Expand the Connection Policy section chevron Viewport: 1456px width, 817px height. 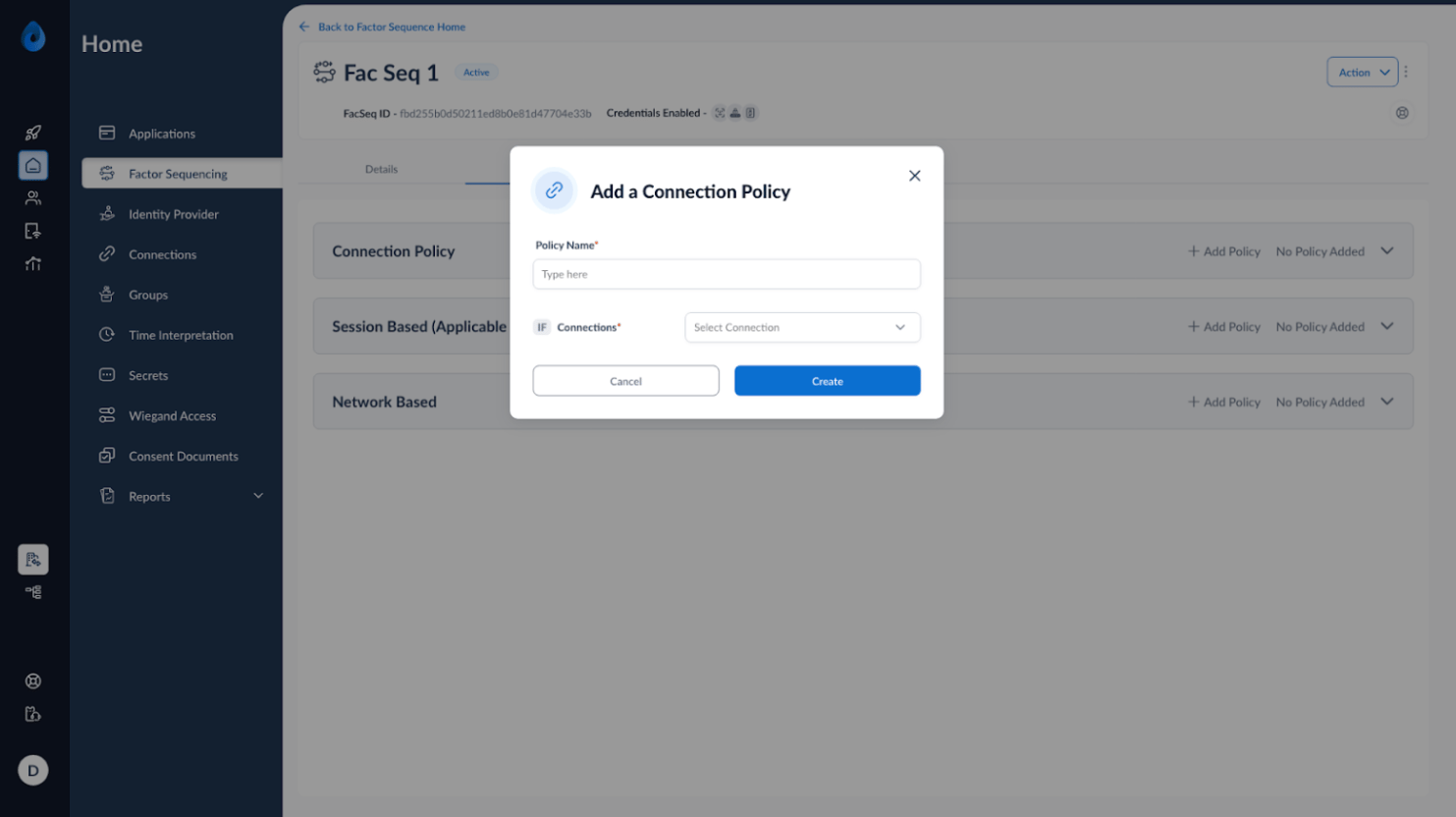1387,250
